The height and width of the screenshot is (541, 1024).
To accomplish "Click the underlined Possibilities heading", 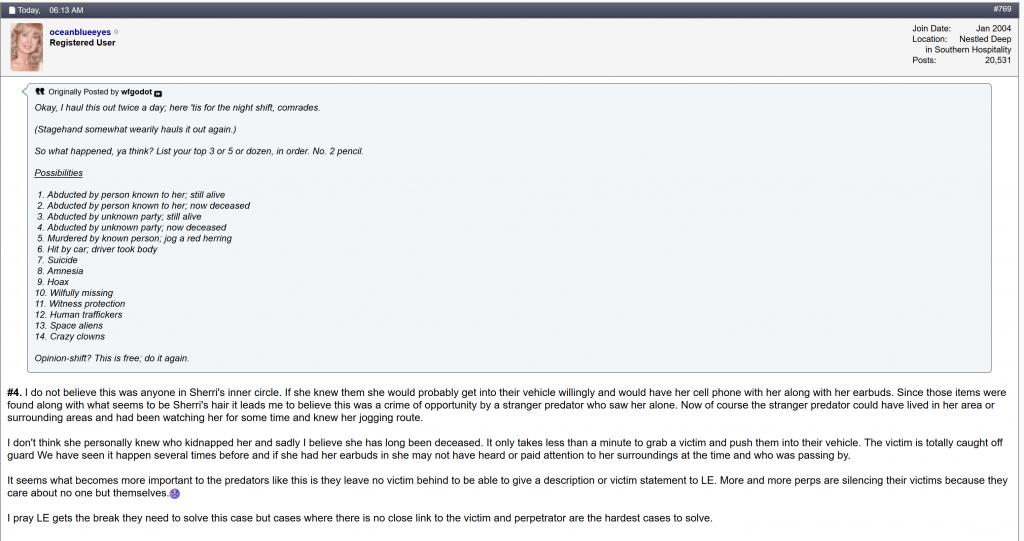I will [x=58, y=173].
